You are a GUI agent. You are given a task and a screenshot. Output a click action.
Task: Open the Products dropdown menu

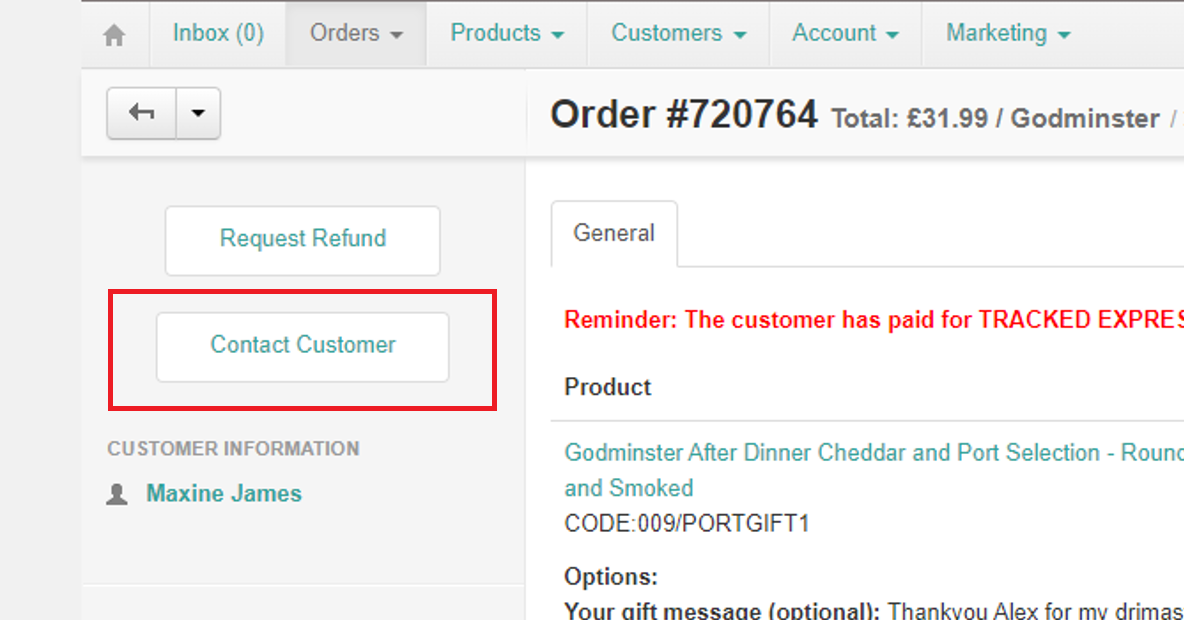pos(507,33)
